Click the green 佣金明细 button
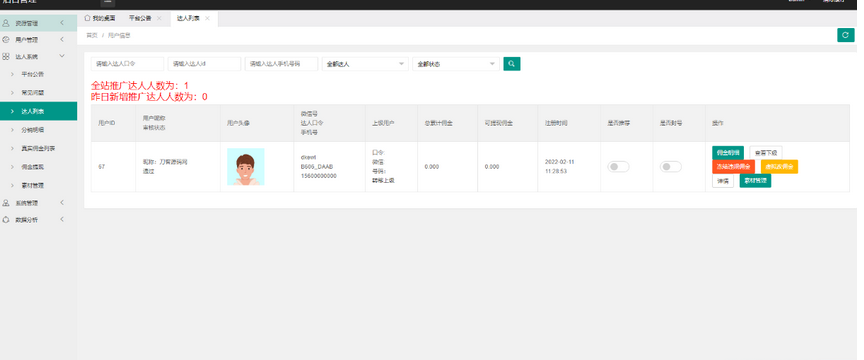Viewport: 864px width, 360px height. point(728,153)
